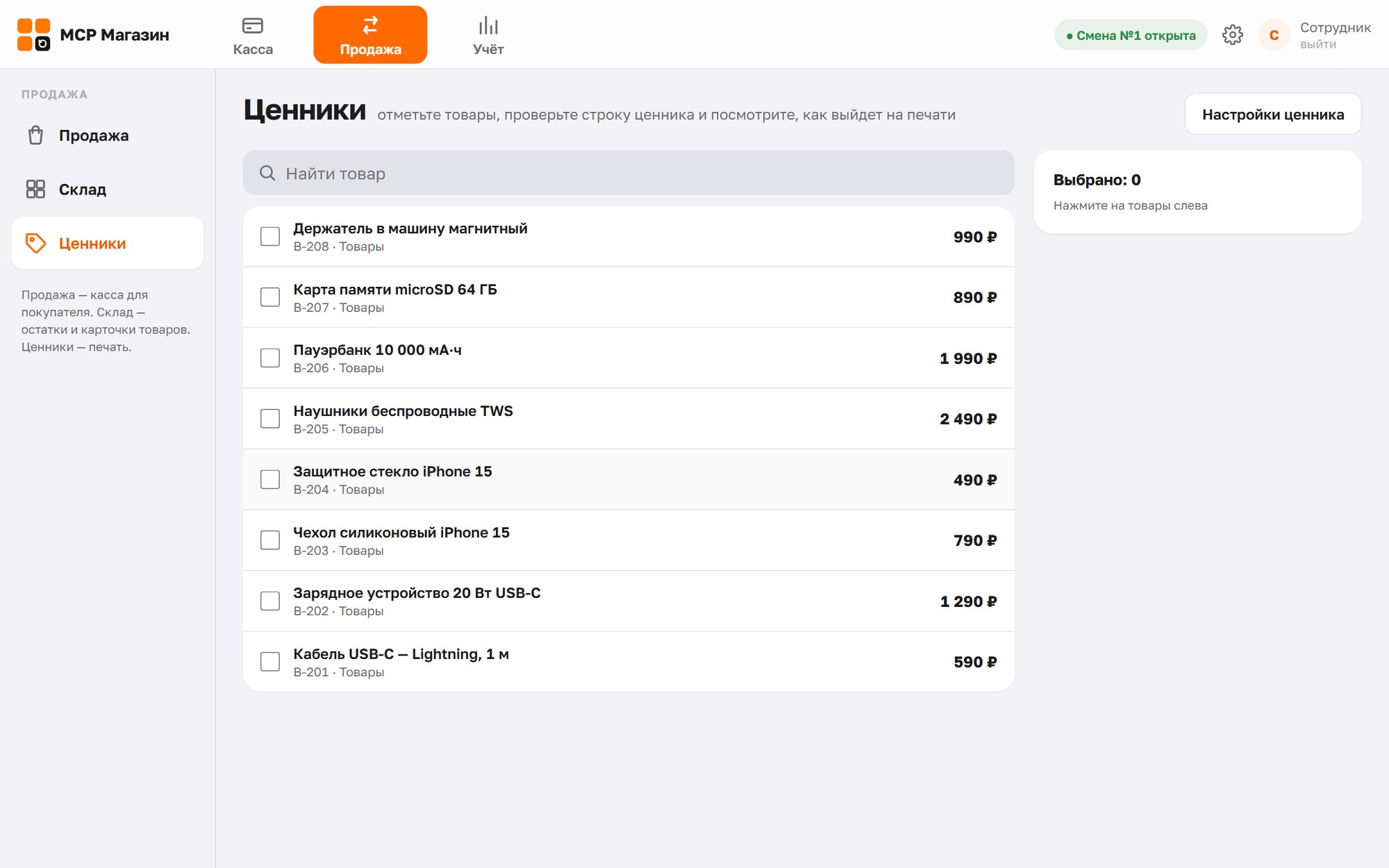Open the Учёт chart icon tab
The height and width of the screenshot is (868, 1389).
(x=488, y=26)
